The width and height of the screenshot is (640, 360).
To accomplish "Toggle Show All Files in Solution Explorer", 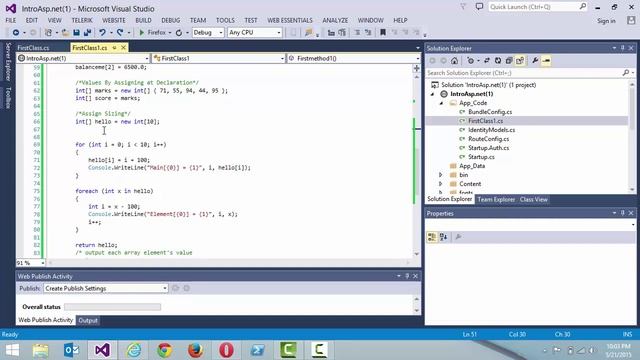I will pyautogui.click(x=520, y=61).
